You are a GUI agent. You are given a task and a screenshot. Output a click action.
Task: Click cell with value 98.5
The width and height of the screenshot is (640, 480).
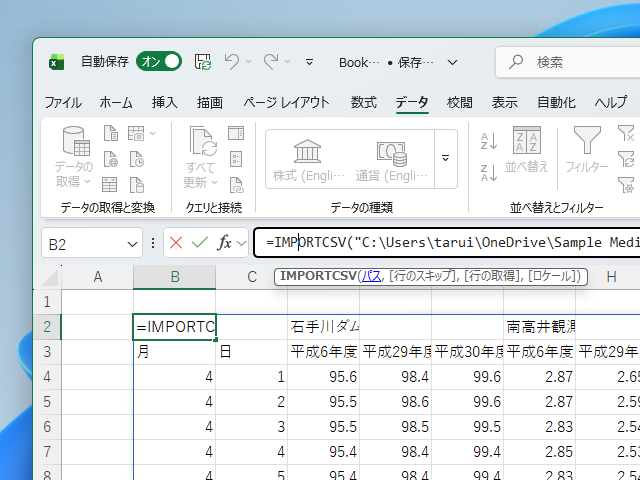[396, 427]
